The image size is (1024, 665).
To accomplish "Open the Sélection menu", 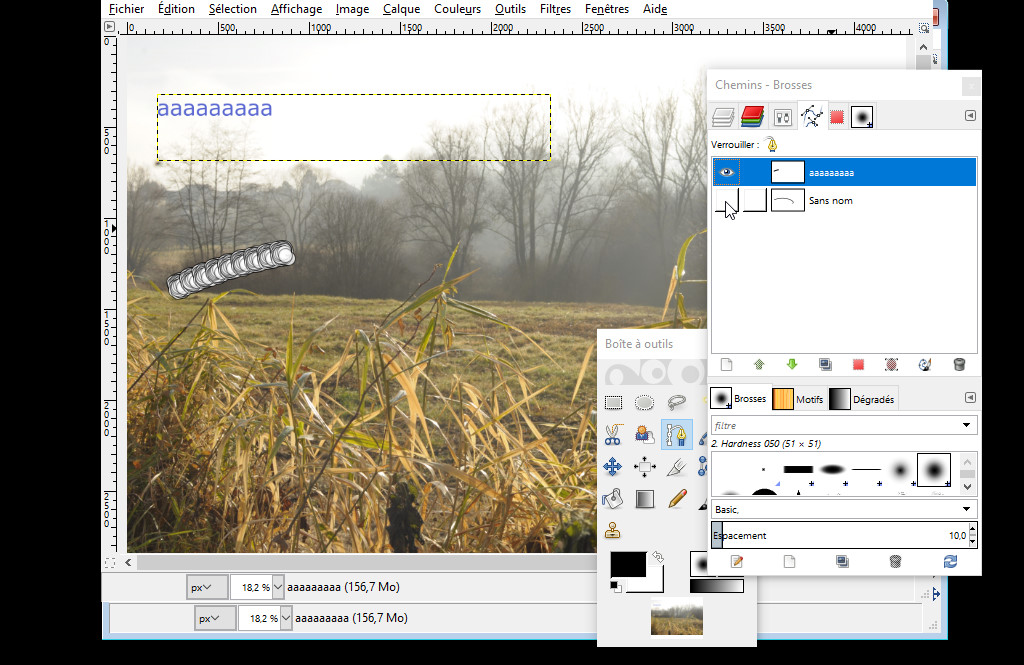I will 232,9.
